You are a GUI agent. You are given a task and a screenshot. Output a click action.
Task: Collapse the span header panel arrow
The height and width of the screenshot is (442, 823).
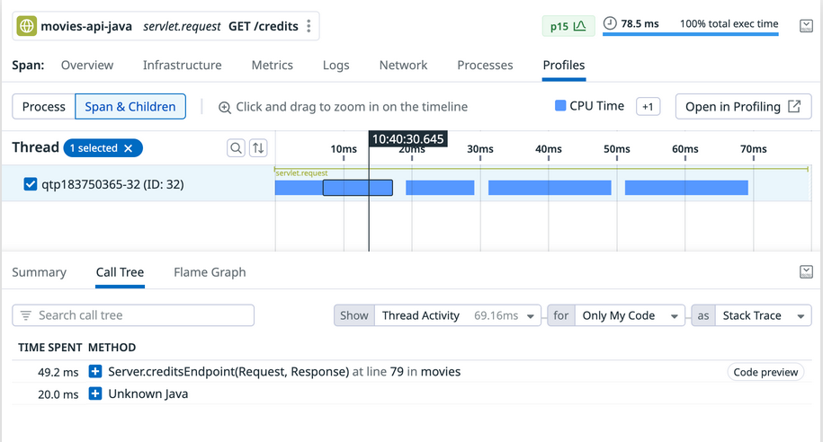806,26
